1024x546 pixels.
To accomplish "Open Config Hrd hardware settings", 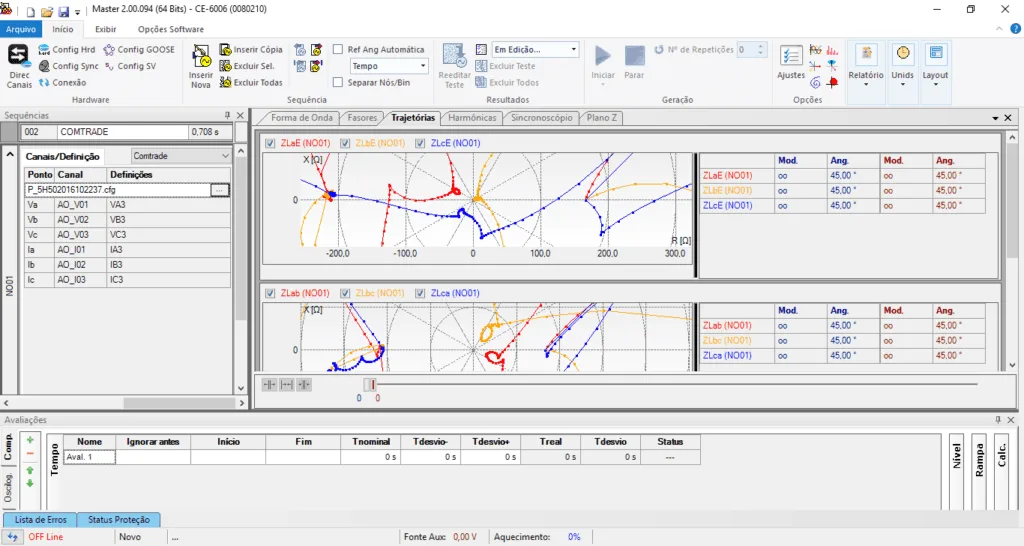I will 66,49.
